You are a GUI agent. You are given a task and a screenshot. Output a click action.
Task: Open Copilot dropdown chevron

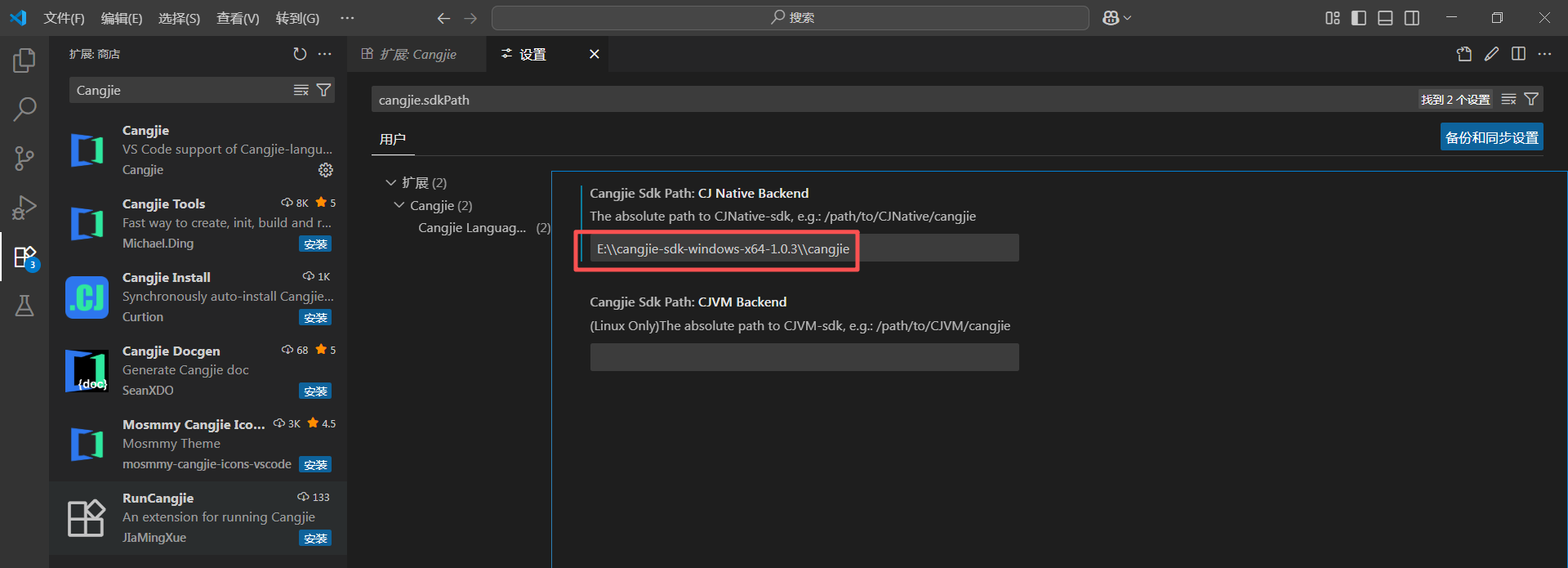[x=1128, y=18]
